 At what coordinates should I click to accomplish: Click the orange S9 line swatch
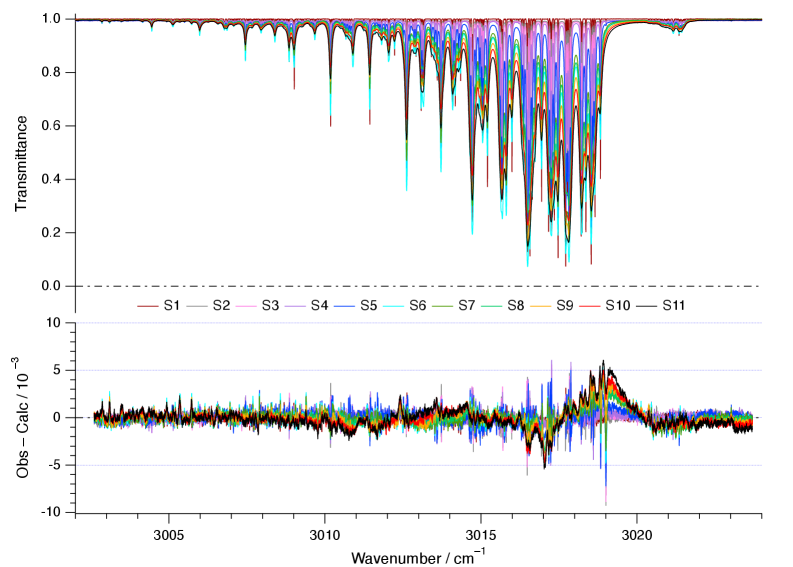point(542,306)
